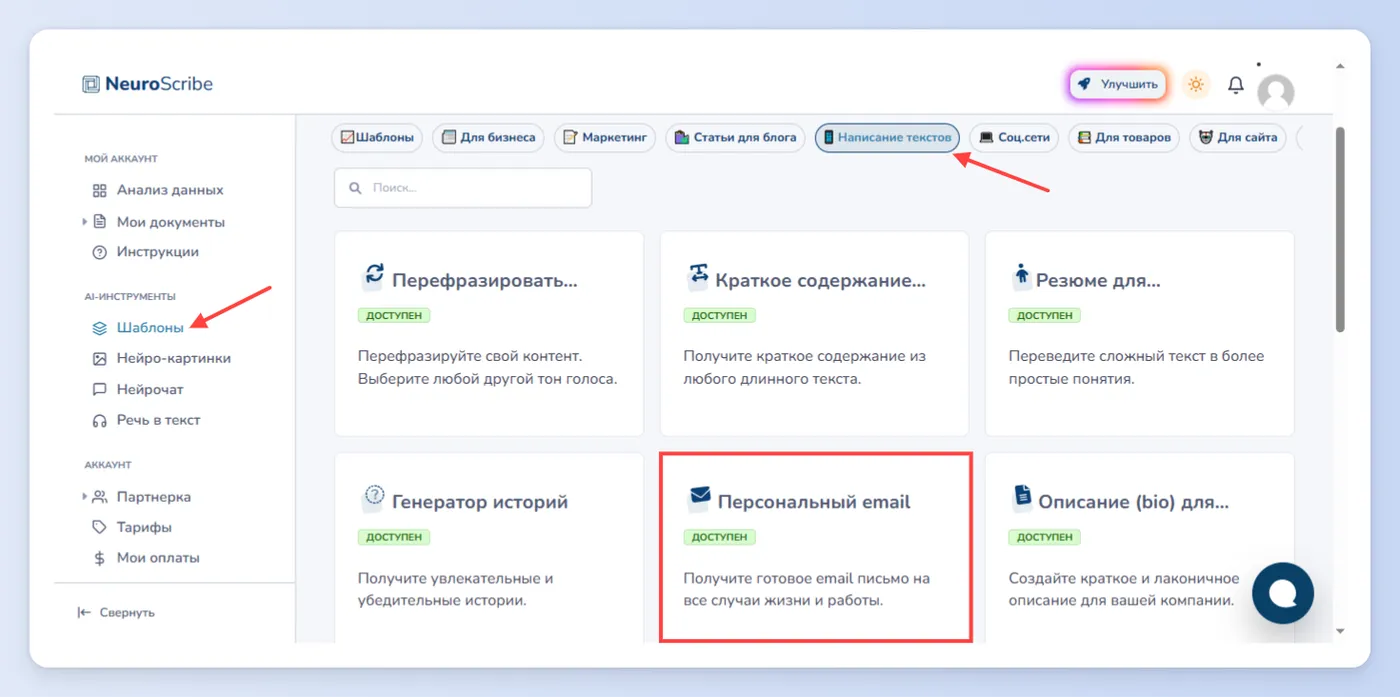Select the Для товаров category tab
Image resolution: width=1400 pixels, height=697 pixels.
(x=1124, y=138)
